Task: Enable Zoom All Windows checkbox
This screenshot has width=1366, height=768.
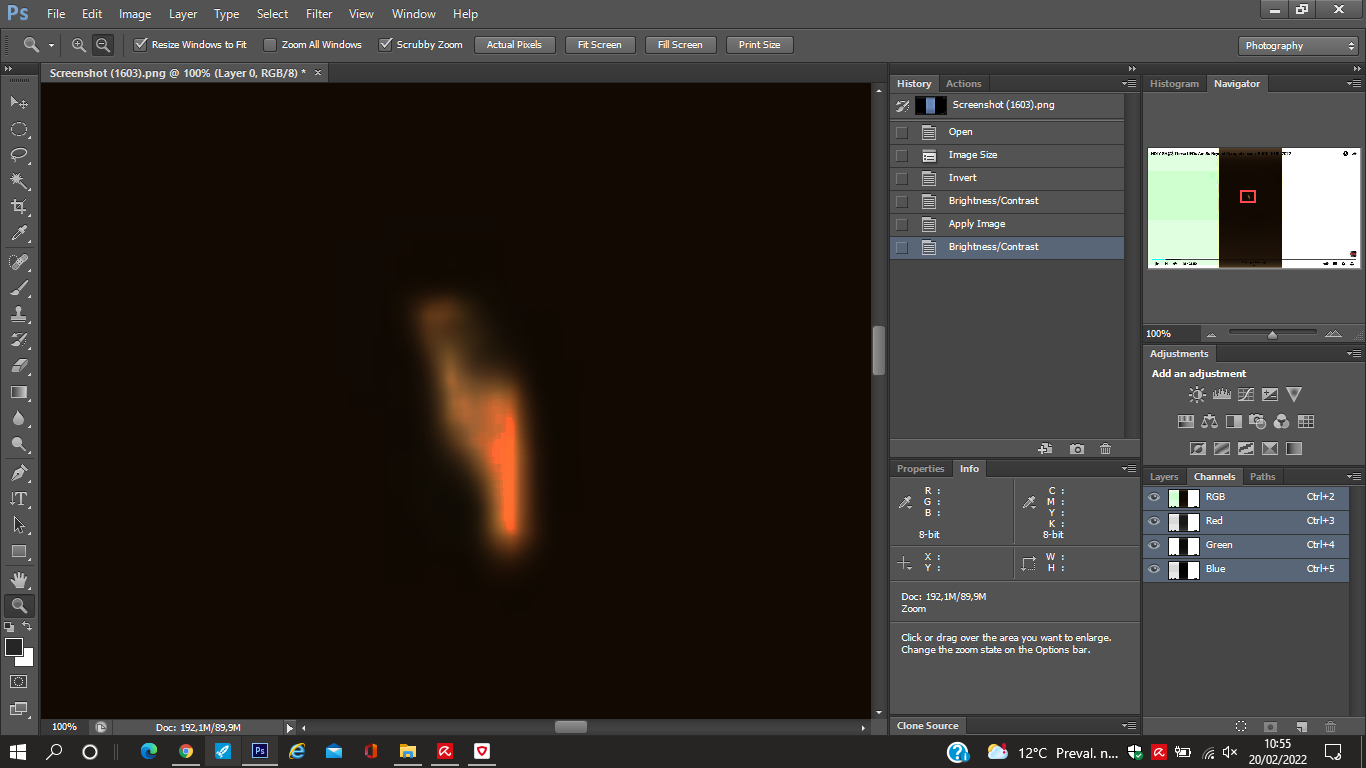Action: [x=270, y=45]
